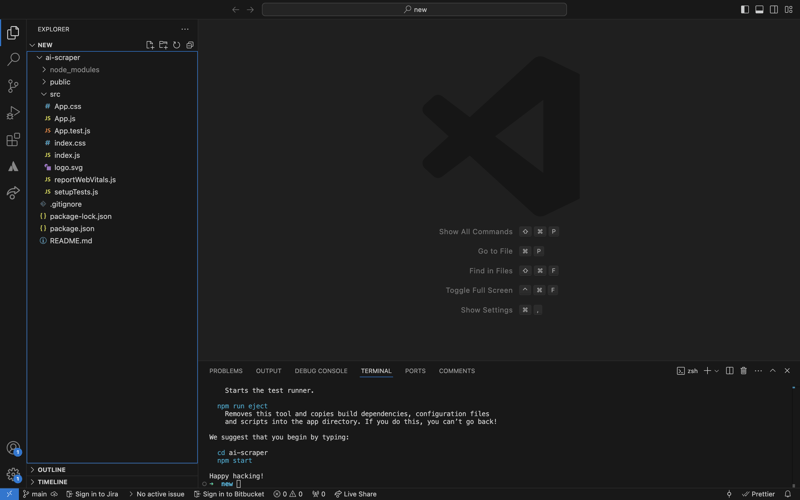Open the Manage gear icon
Viewport: 800px width, 500px height.
click(13, 475)
